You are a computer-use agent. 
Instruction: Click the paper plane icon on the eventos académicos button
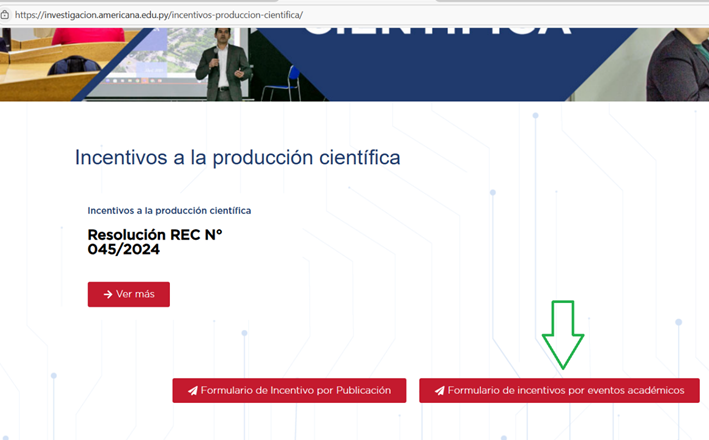point(439,390)
